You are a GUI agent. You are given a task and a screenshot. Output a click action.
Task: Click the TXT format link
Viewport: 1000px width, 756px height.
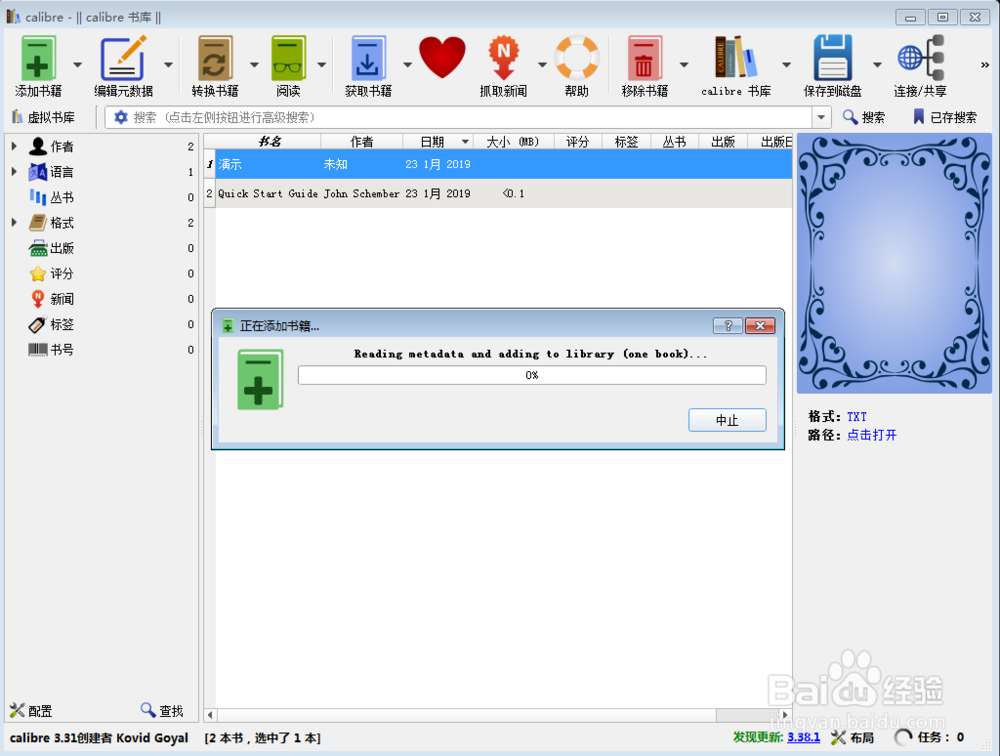(x=857, y=417)
